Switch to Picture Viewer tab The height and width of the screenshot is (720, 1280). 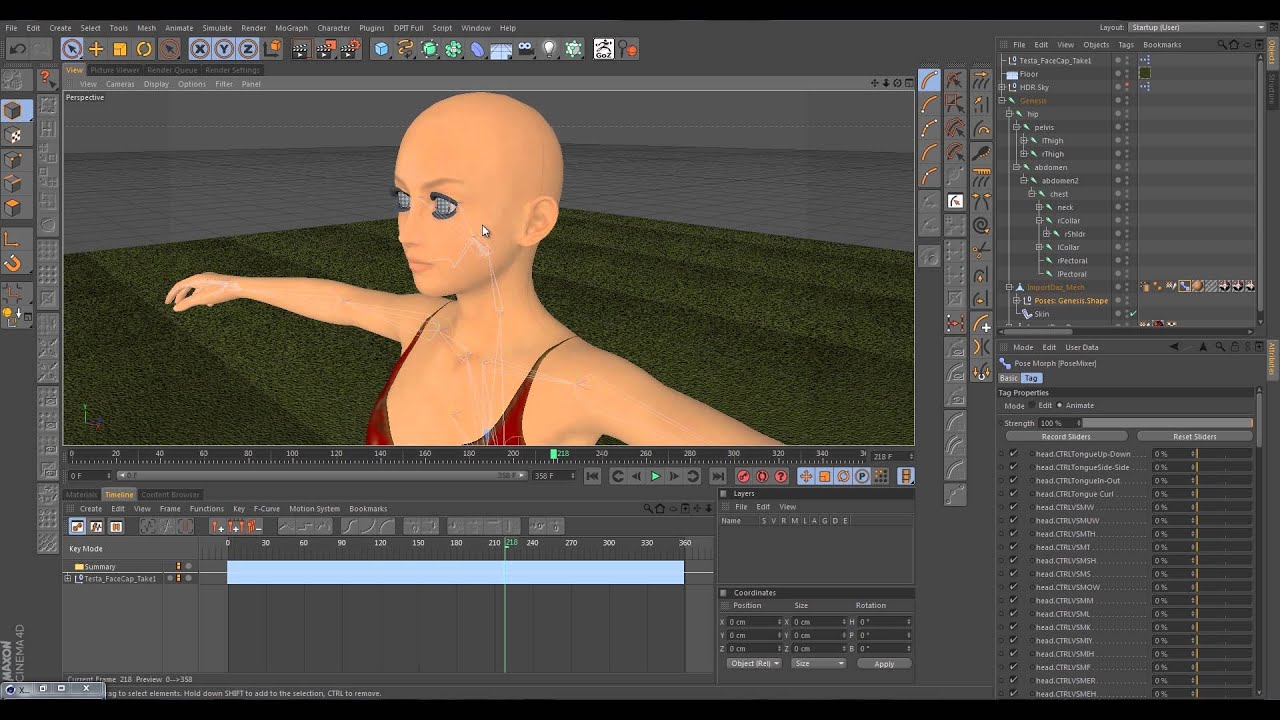pos(115,70)
